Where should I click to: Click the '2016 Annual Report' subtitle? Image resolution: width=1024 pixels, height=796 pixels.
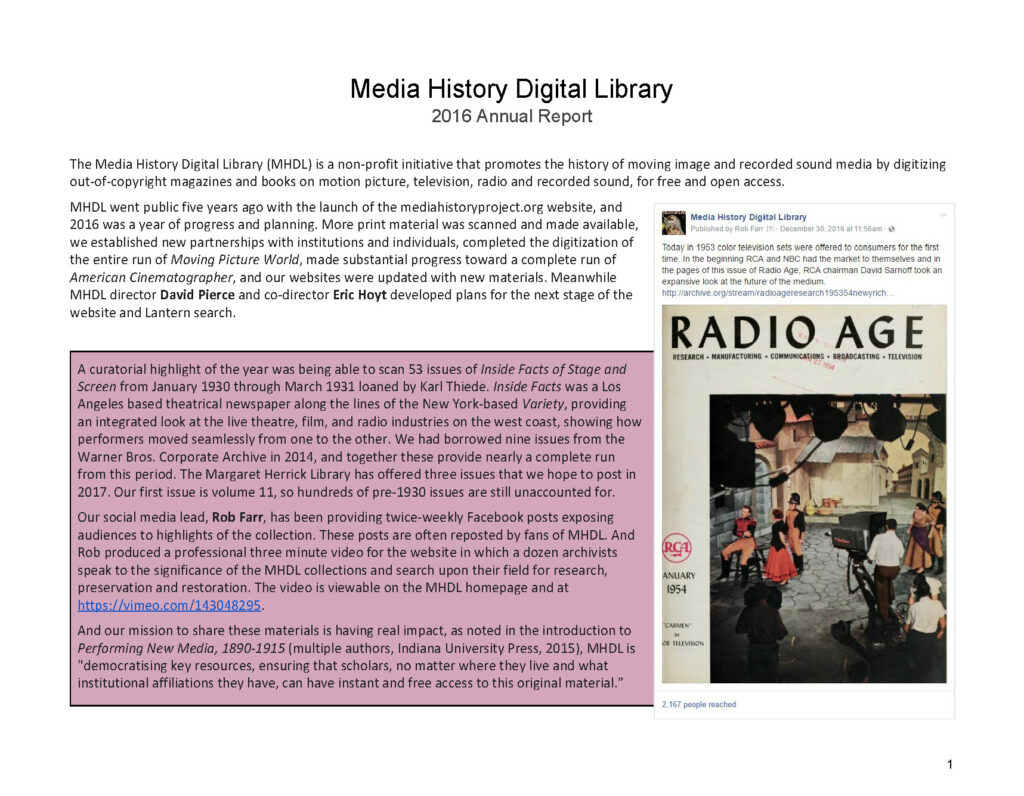point(511,116)
